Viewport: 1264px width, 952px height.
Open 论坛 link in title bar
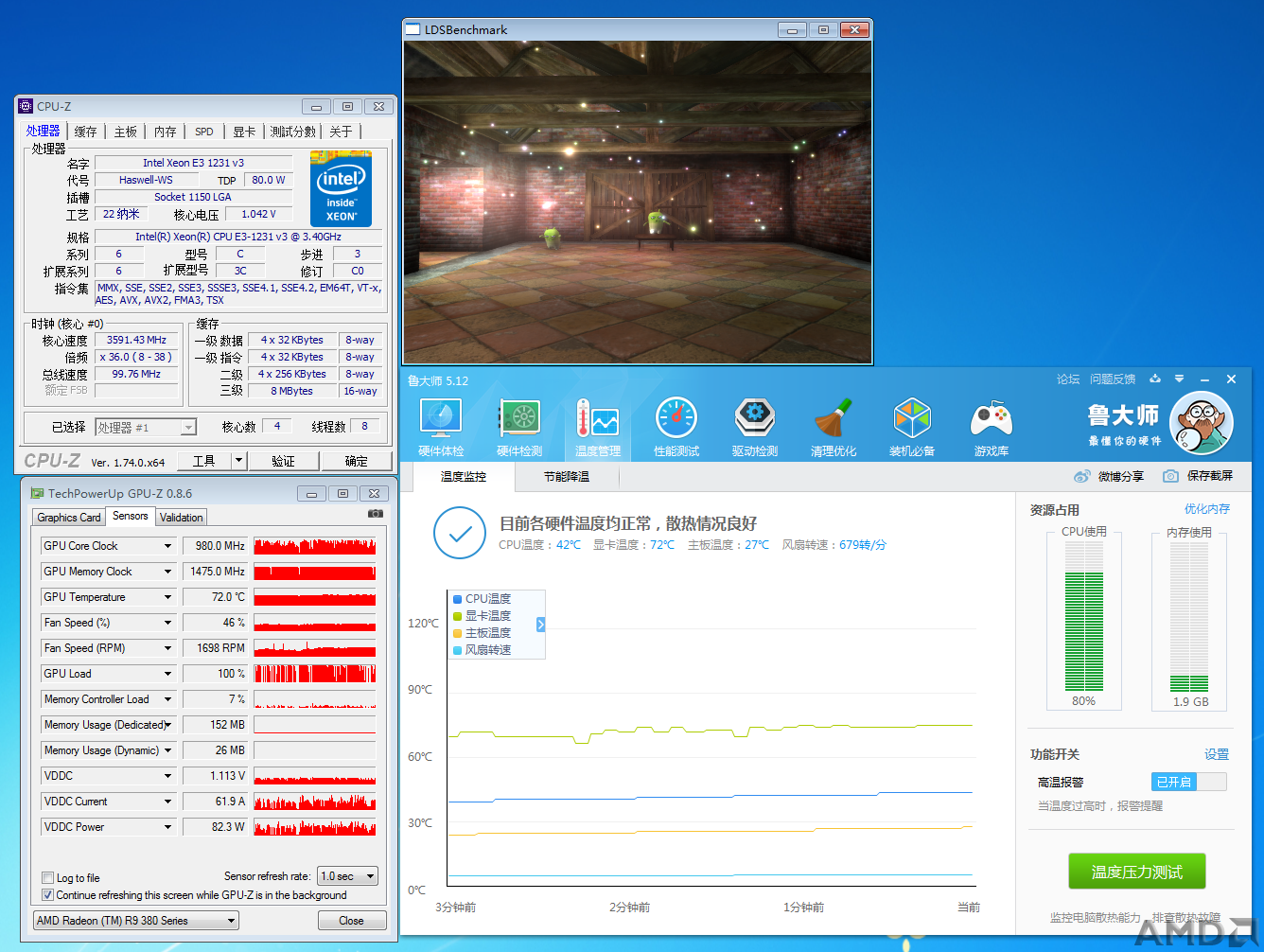1068,379
